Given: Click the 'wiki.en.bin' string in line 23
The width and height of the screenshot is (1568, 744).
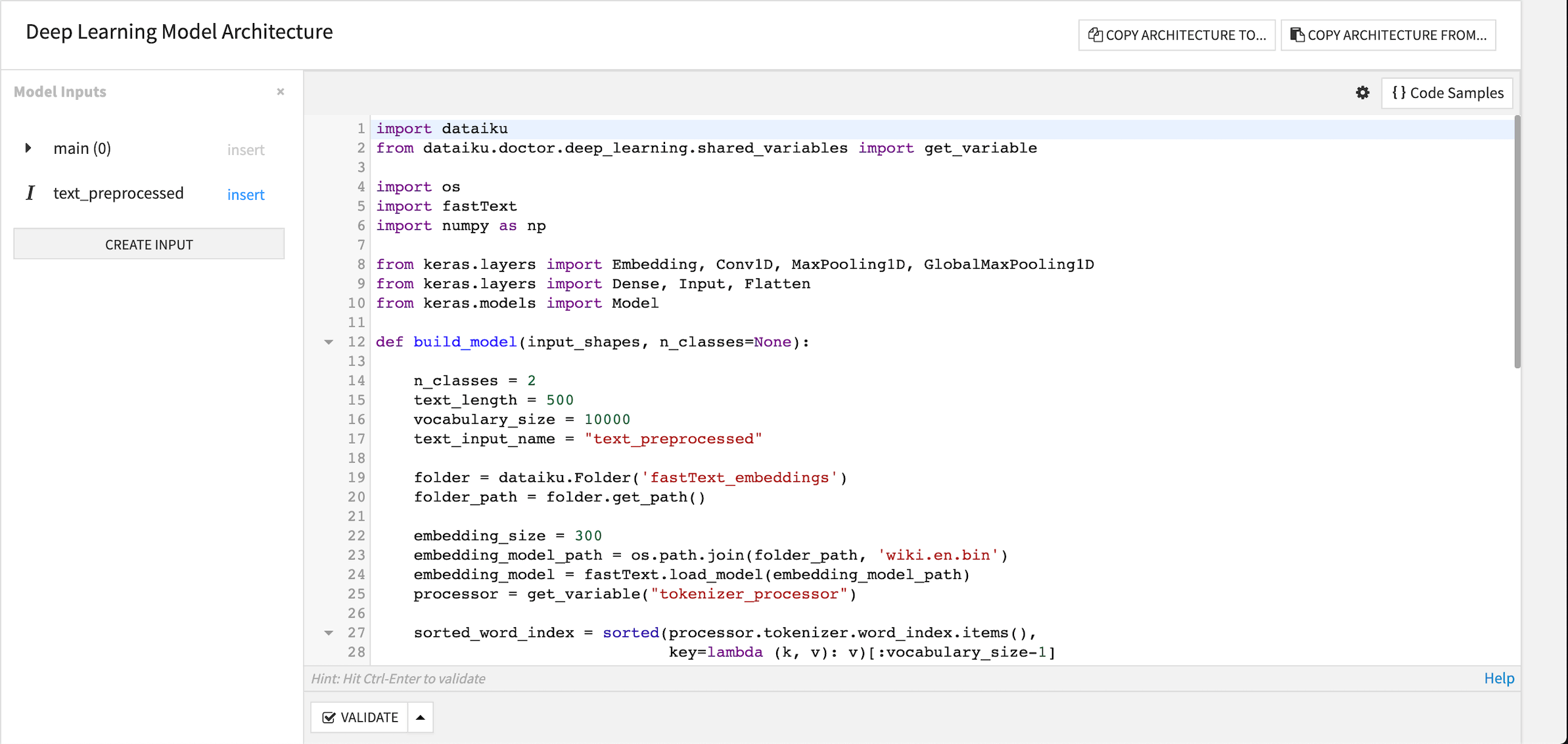Looking at the screenshot, I should 938,555.
